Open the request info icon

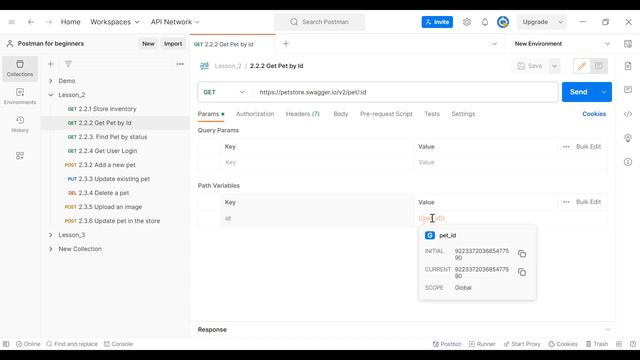point(628,162)
